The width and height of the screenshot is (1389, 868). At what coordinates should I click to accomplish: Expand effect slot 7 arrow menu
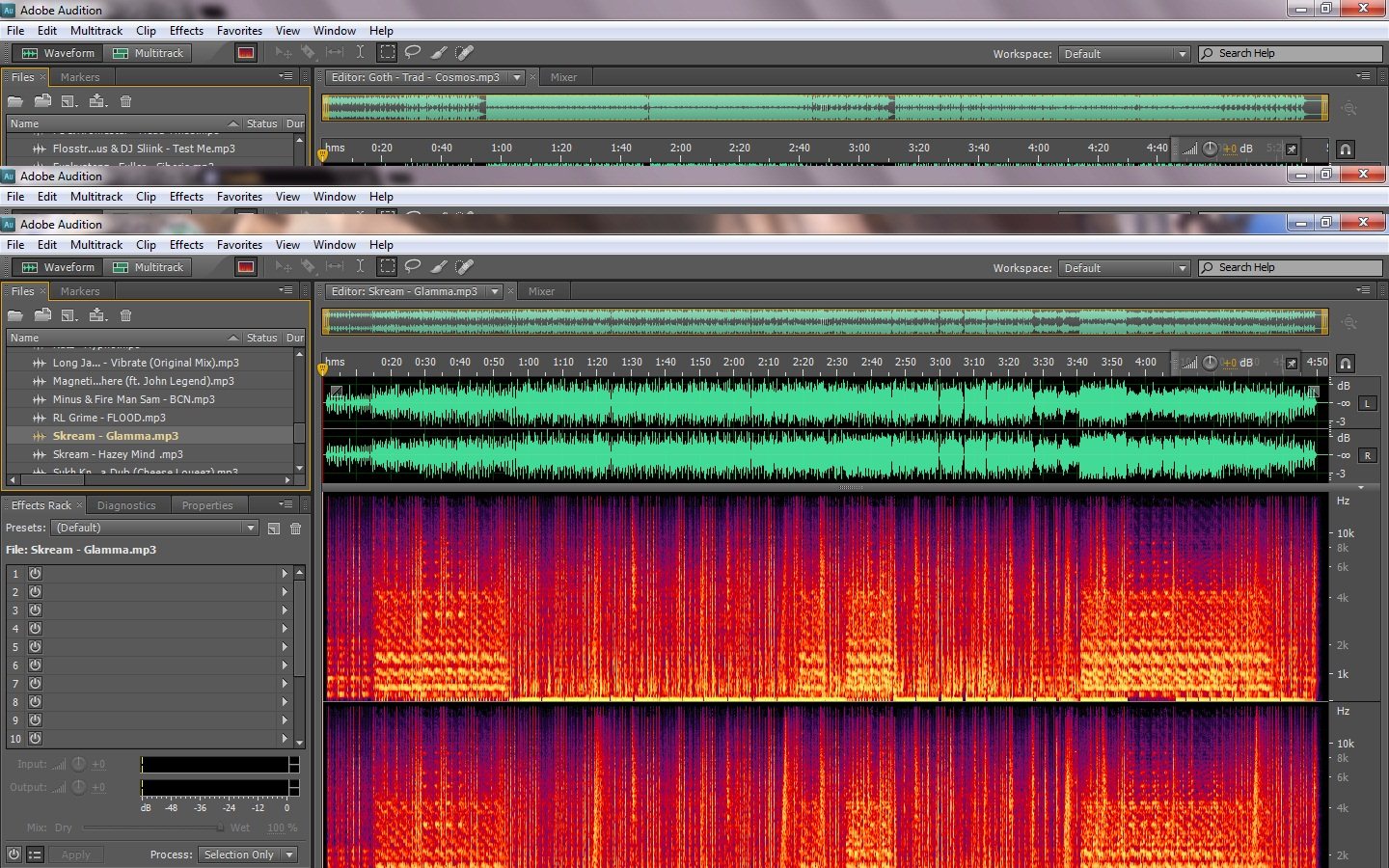click(285, 684)
